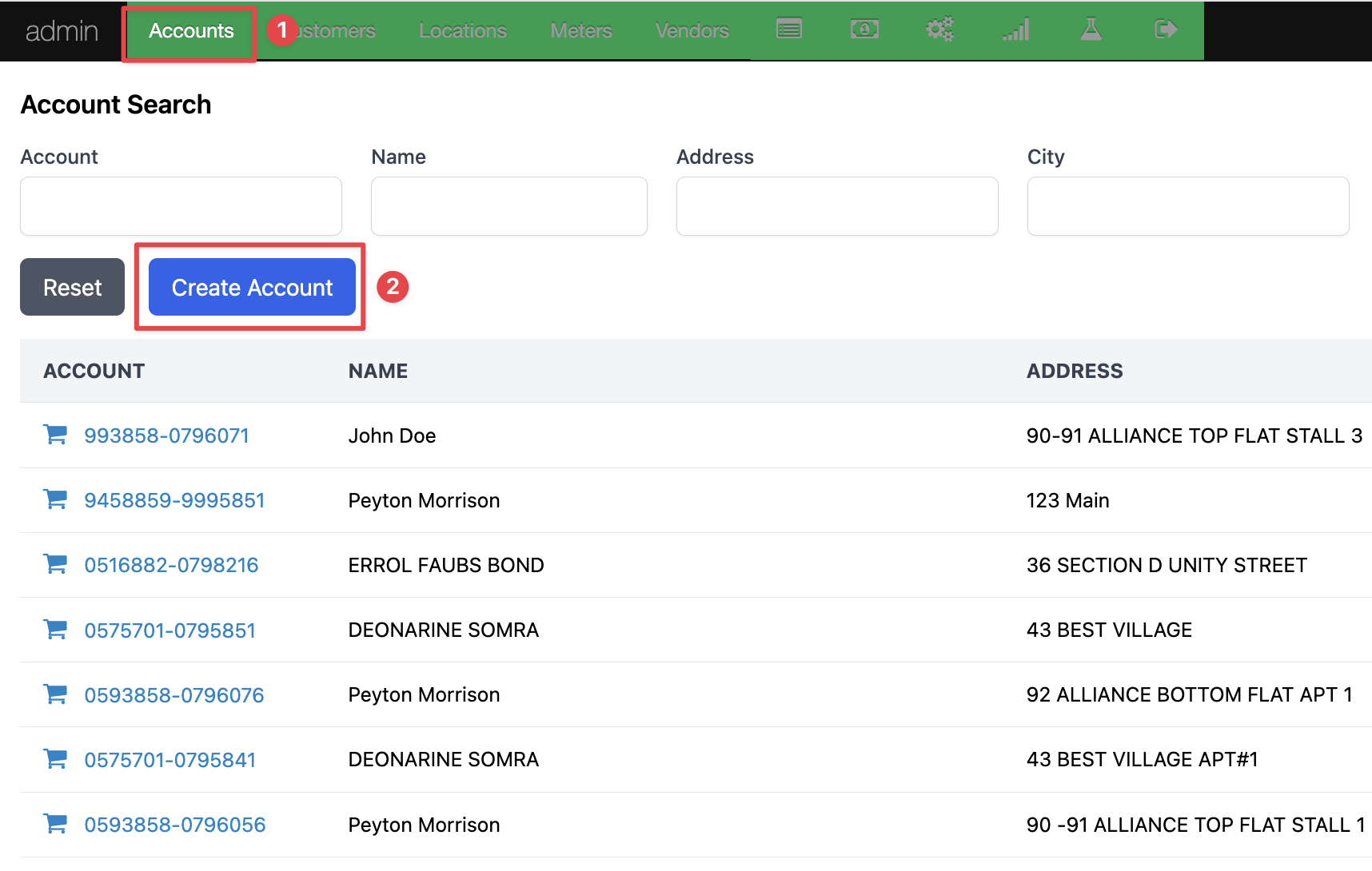Select the Vendors tab
The height and width of the screenshot is (871, 1372).
(692, 31)
